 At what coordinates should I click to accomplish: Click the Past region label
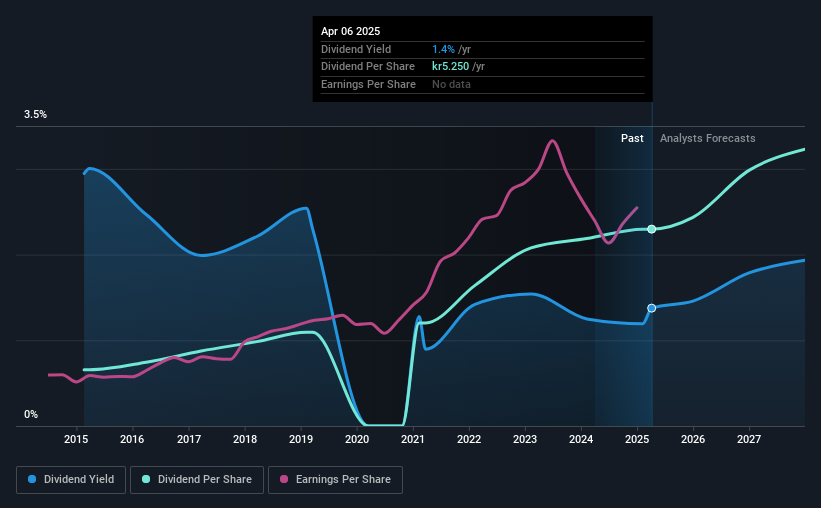[x=632, y=138]
